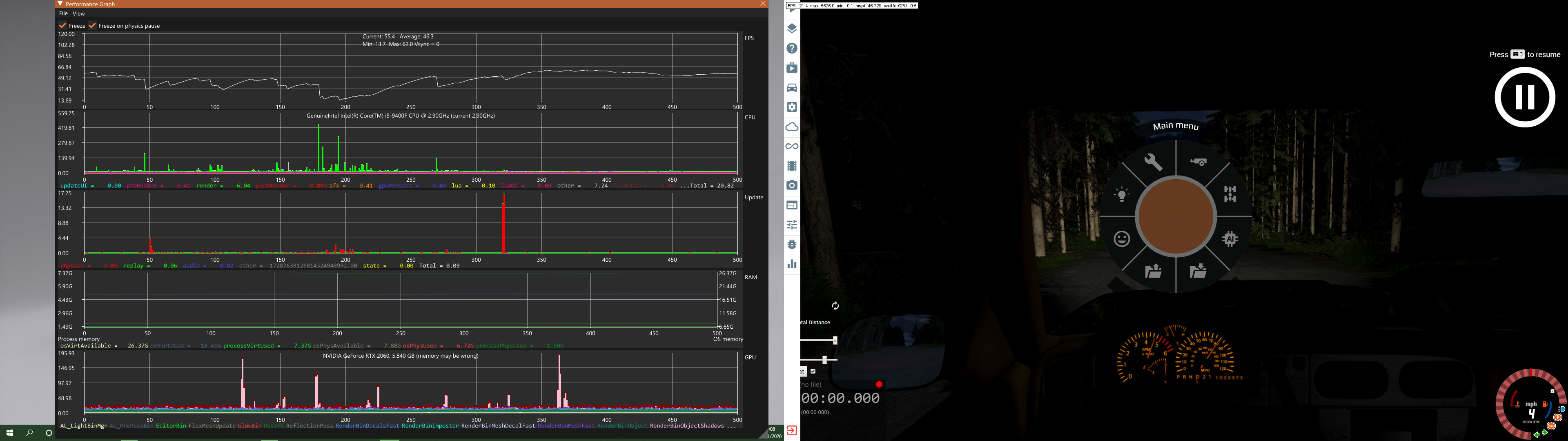Screen dimensions: 1568x441
Task: Toggle the small checkbox above (no file)
Action: 813,371
